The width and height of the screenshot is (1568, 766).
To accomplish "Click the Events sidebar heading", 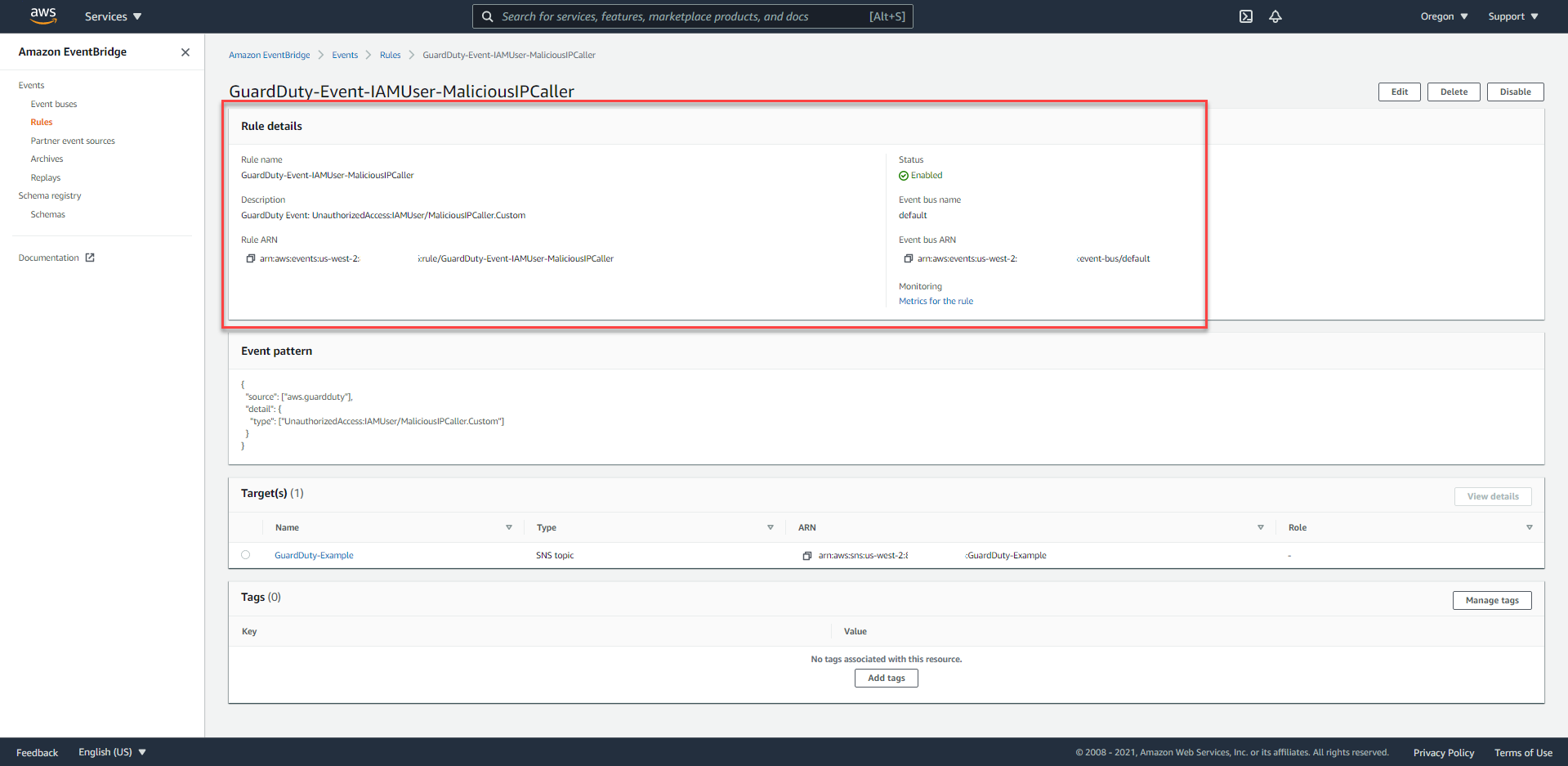I will (x=32, y=85).
